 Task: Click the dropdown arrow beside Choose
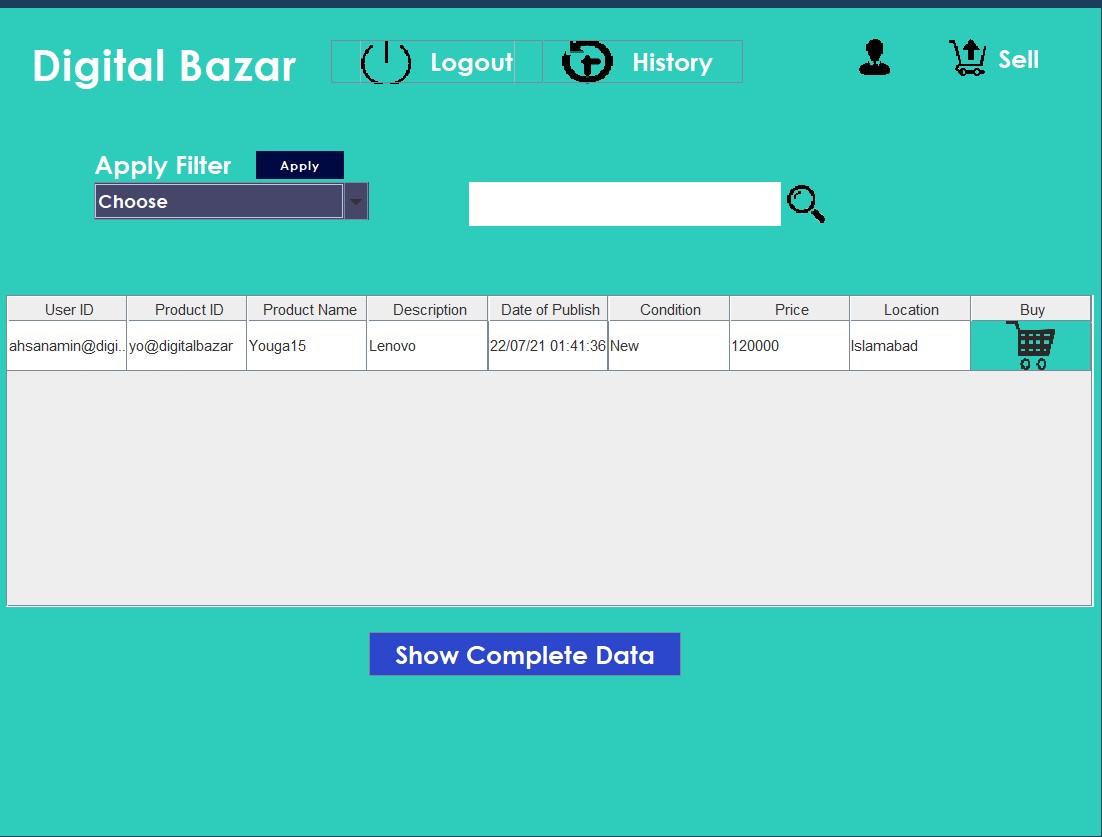(356, 201)
